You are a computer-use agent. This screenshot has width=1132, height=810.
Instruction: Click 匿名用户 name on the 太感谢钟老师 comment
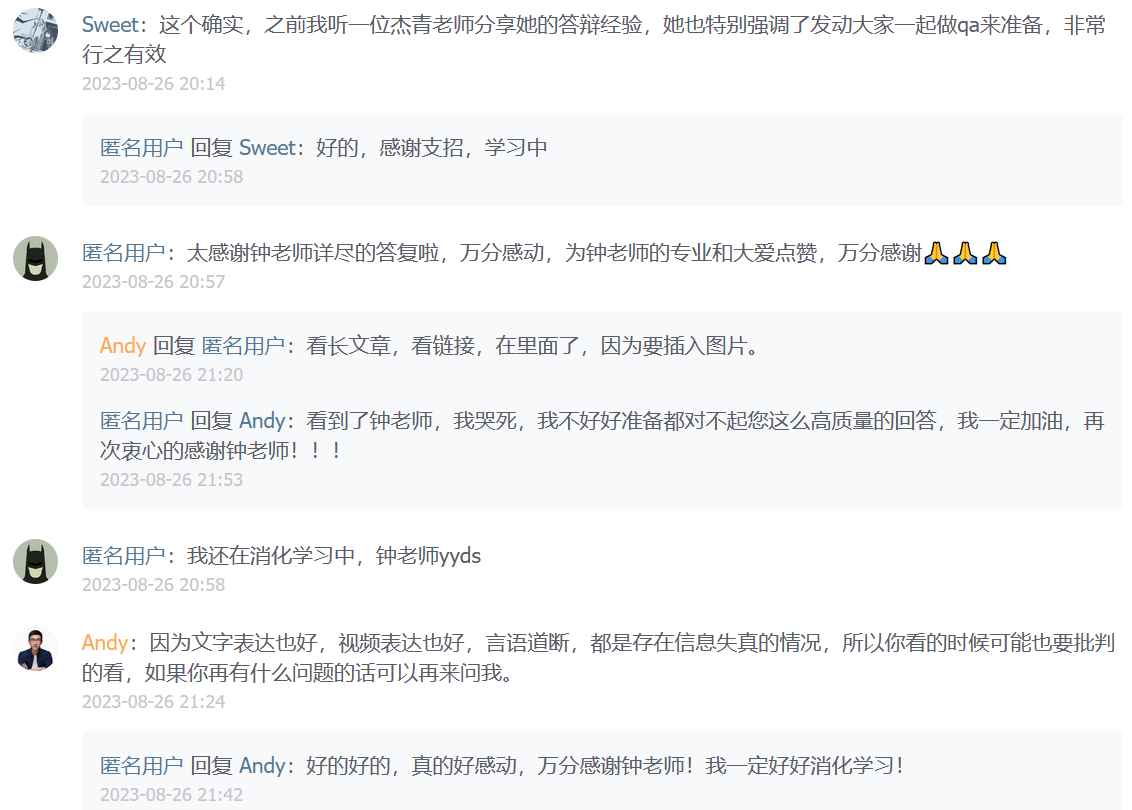pyautogui.click(x=123, y=253)
